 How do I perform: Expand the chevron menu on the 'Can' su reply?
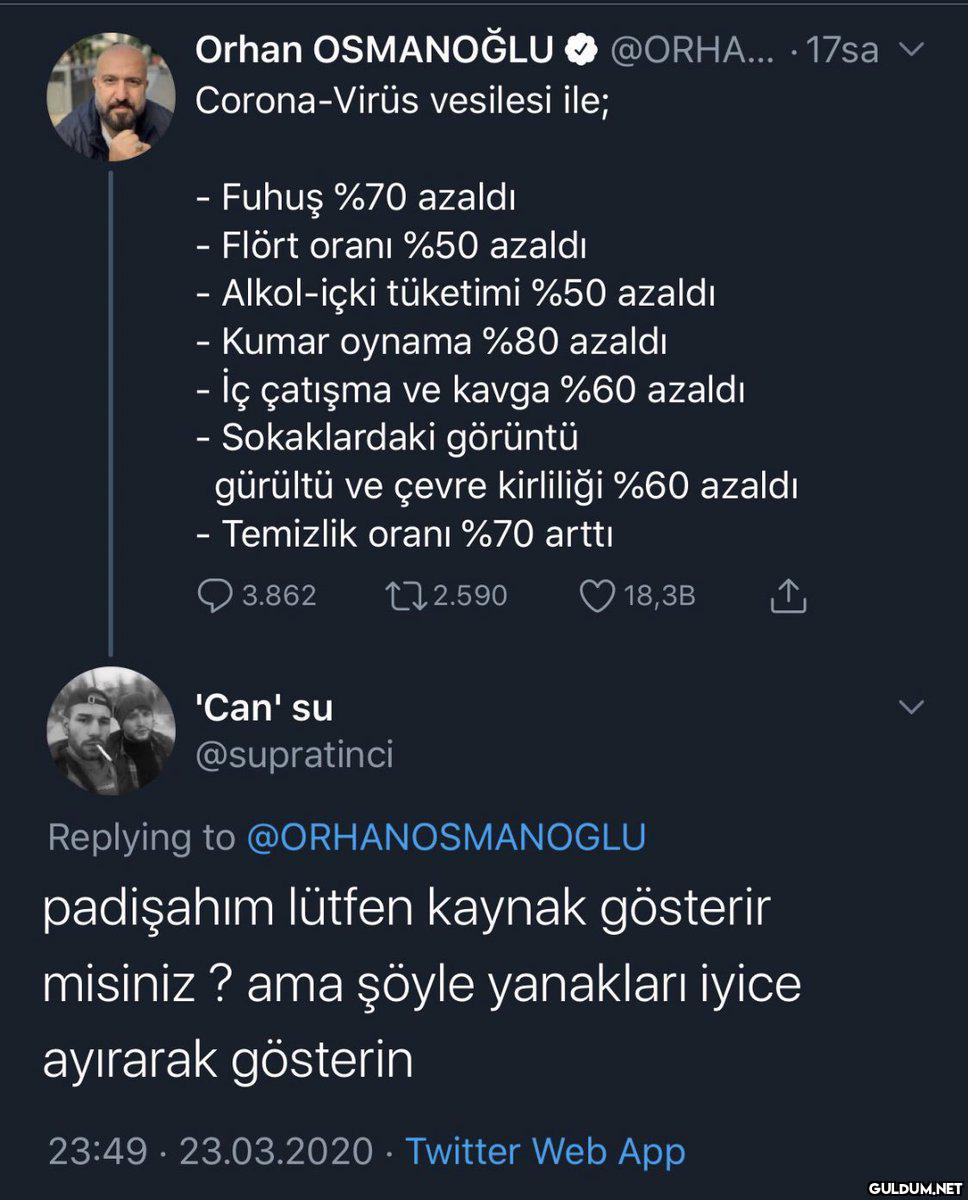click(x=912, y=707)
